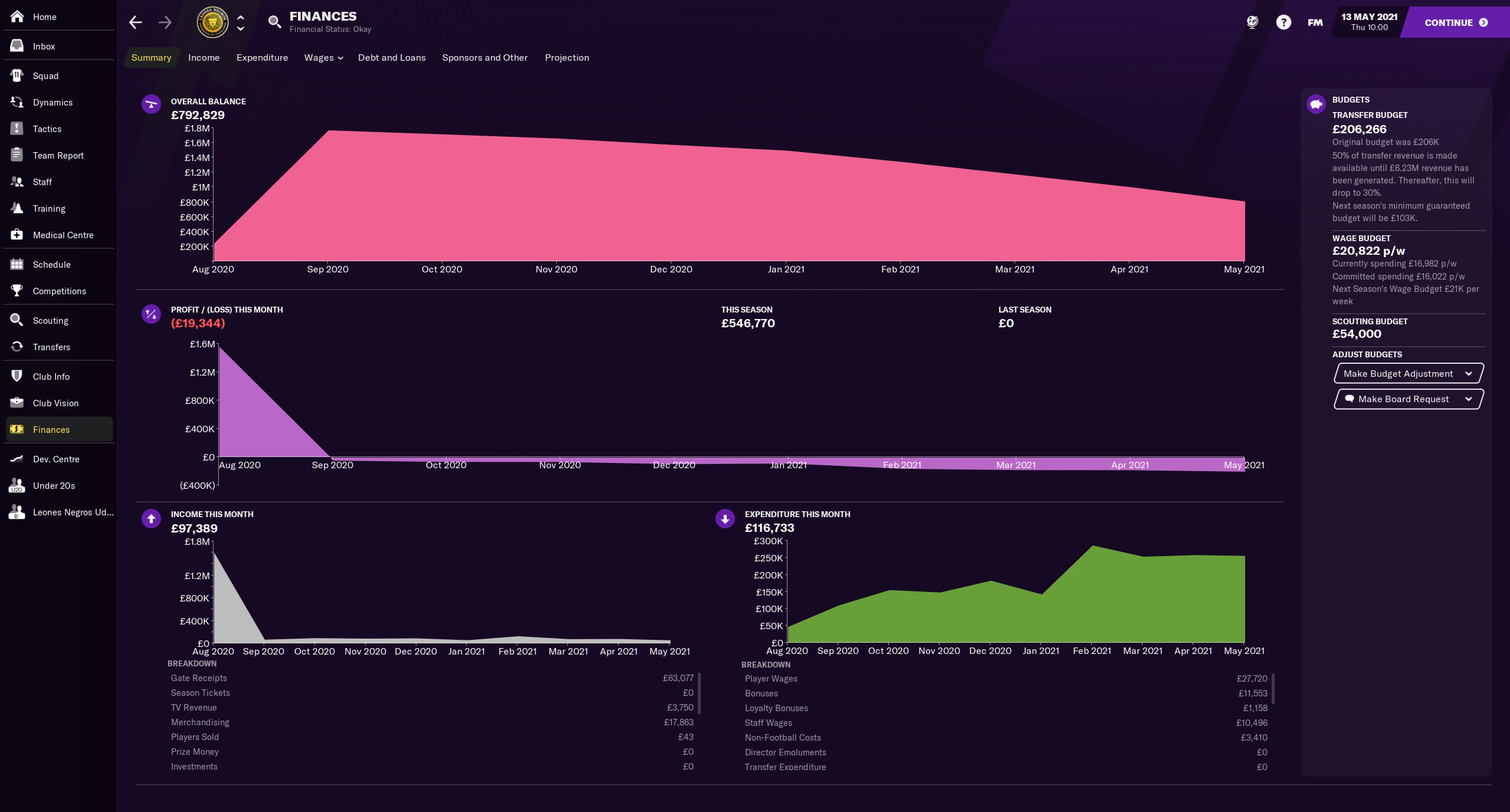Go to Tactics in sidebar

click(x=47, y=129)
